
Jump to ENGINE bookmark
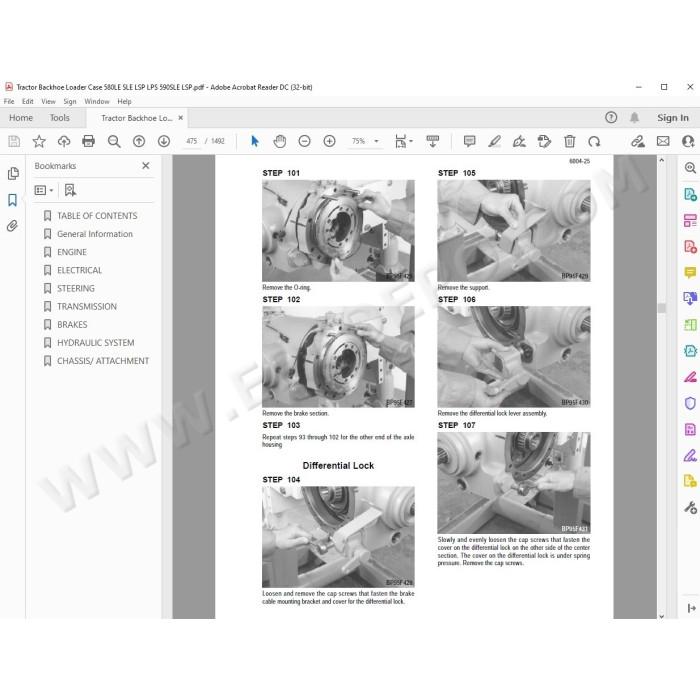click(x=71, y=252)
